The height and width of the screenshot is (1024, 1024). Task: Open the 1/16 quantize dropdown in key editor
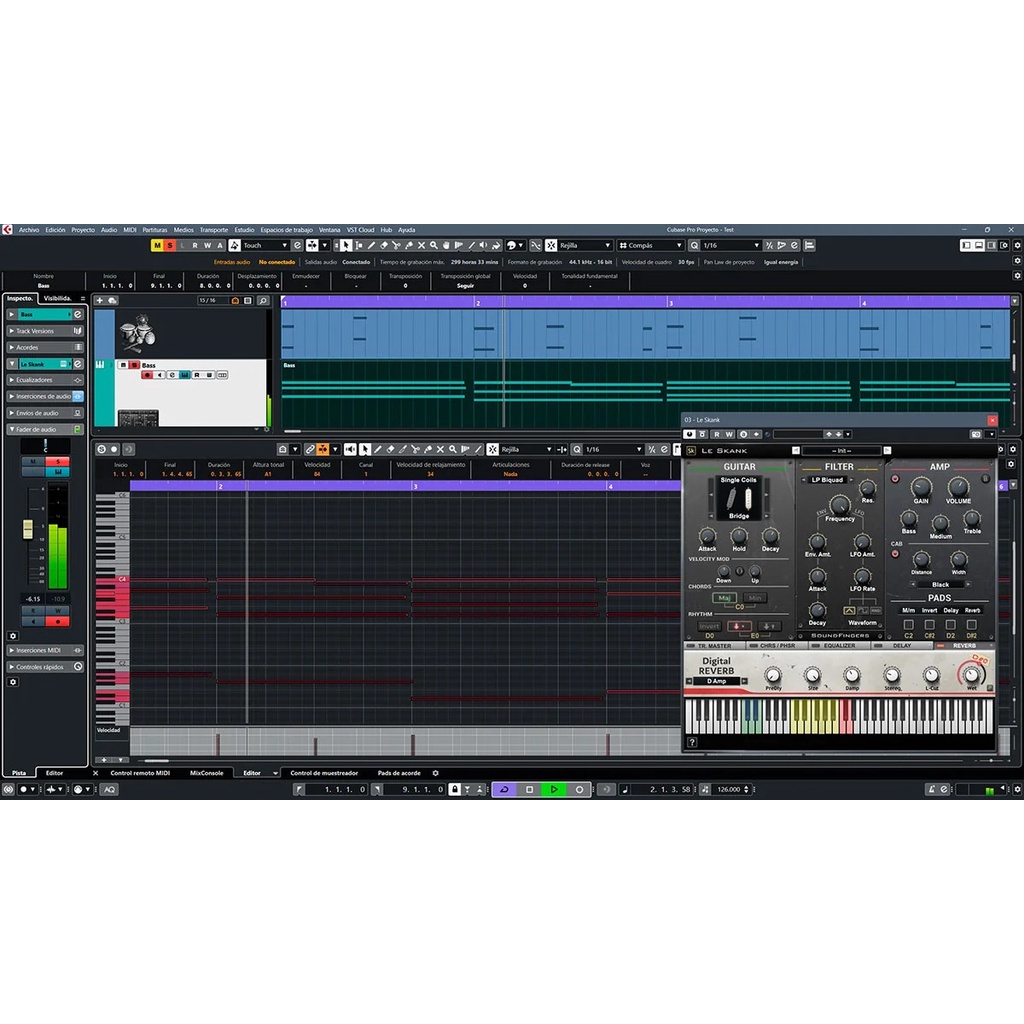tap(613, 449)
